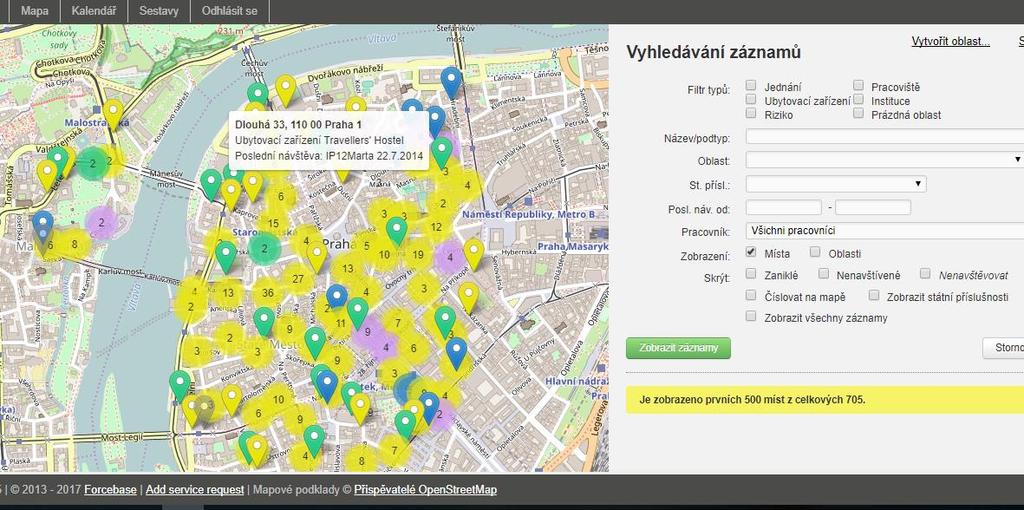Enable the Jednání type filter
The width and height of the screenshot is (1024, 510).
[x=751, y=86]
